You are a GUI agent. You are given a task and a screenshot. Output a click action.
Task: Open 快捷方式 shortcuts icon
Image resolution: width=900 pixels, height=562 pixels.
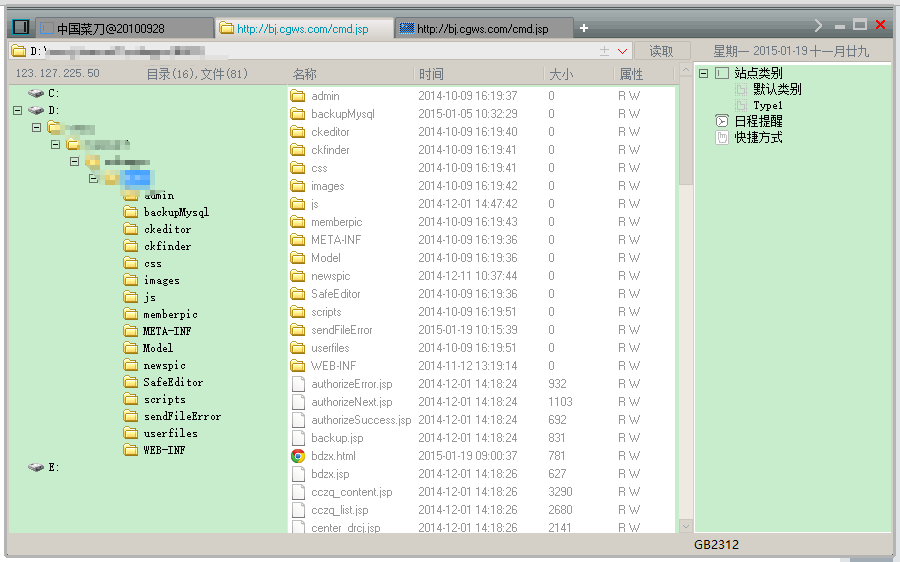click(x=722, y=137)
